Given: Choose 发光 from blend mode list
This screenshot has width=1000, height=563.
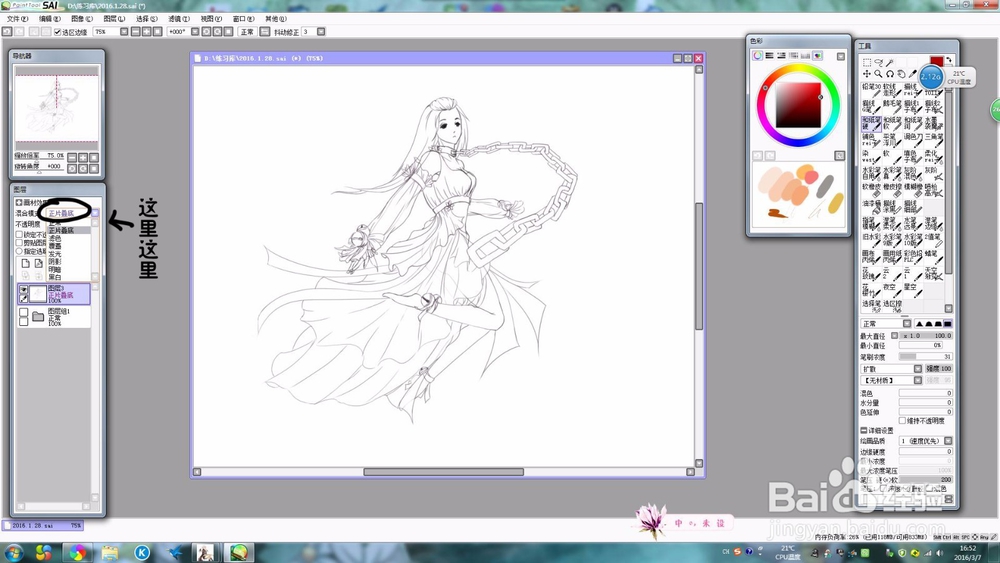Looking at the screenshot, I should (x=55, y=254).
